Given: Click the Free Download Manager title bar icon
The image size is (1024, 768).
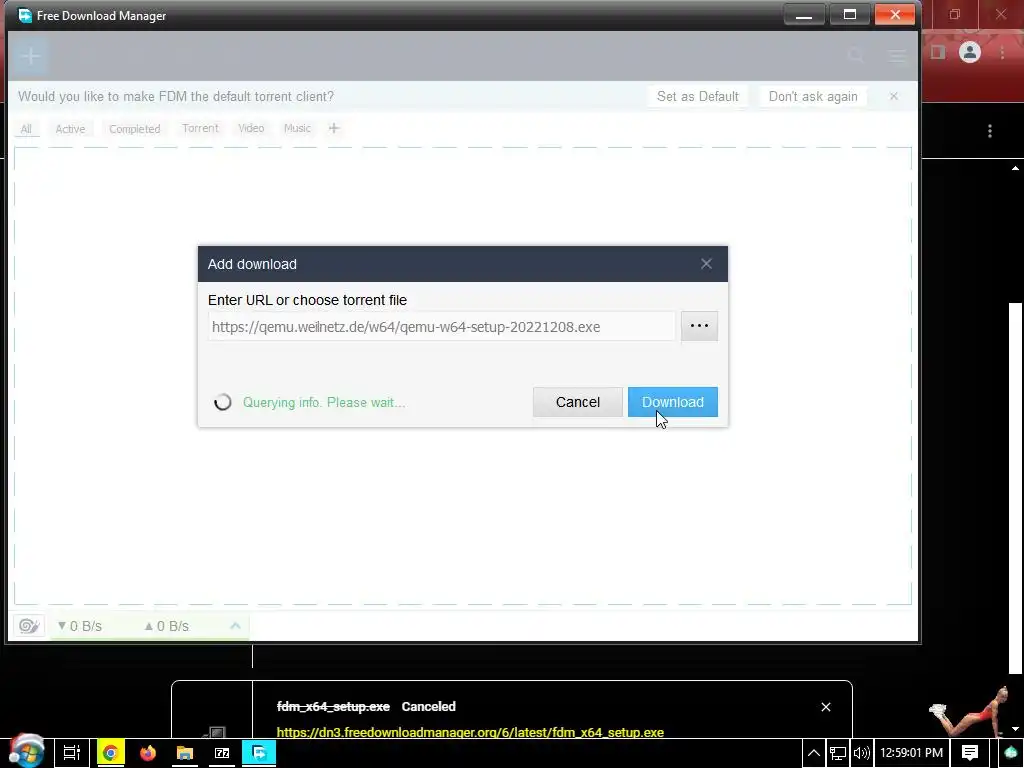Looking at the screenshot, I should 25,15.
